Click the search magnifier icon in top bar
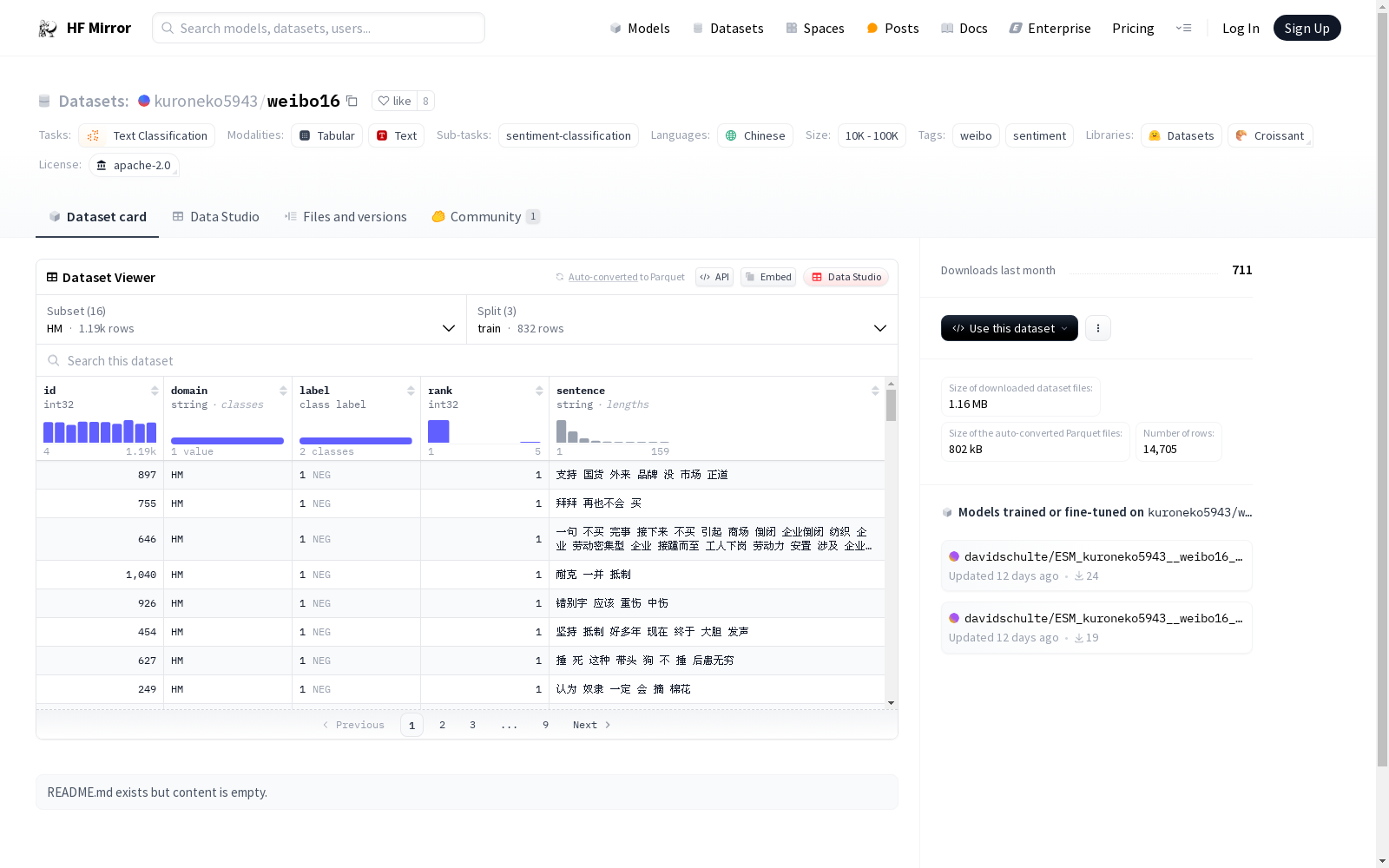 click(168, 28)
